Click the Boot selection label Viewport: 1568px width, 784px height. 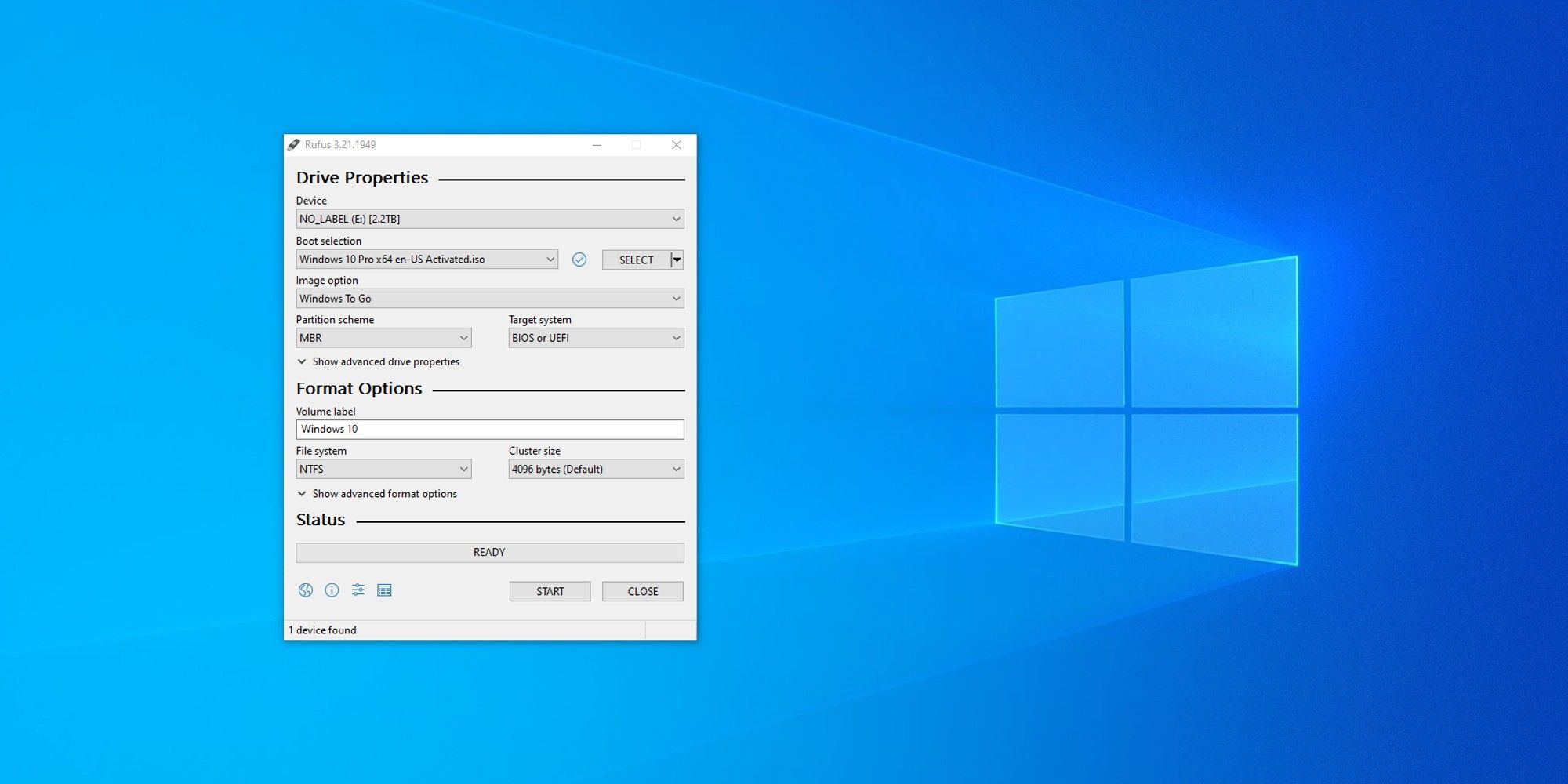click(x=328, y=241)
